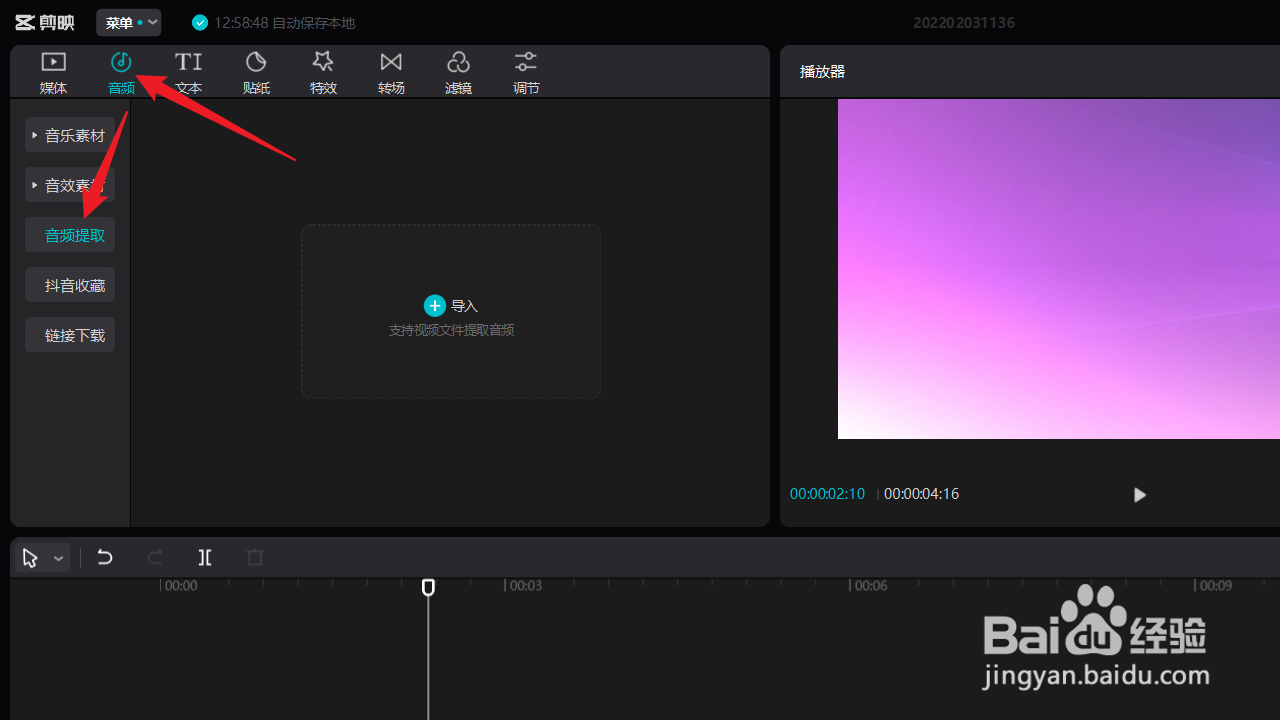This screenshot has width=1280, height=720.
Task: Click the total duration 00:00:04:16
Action: tap(921, 494)
